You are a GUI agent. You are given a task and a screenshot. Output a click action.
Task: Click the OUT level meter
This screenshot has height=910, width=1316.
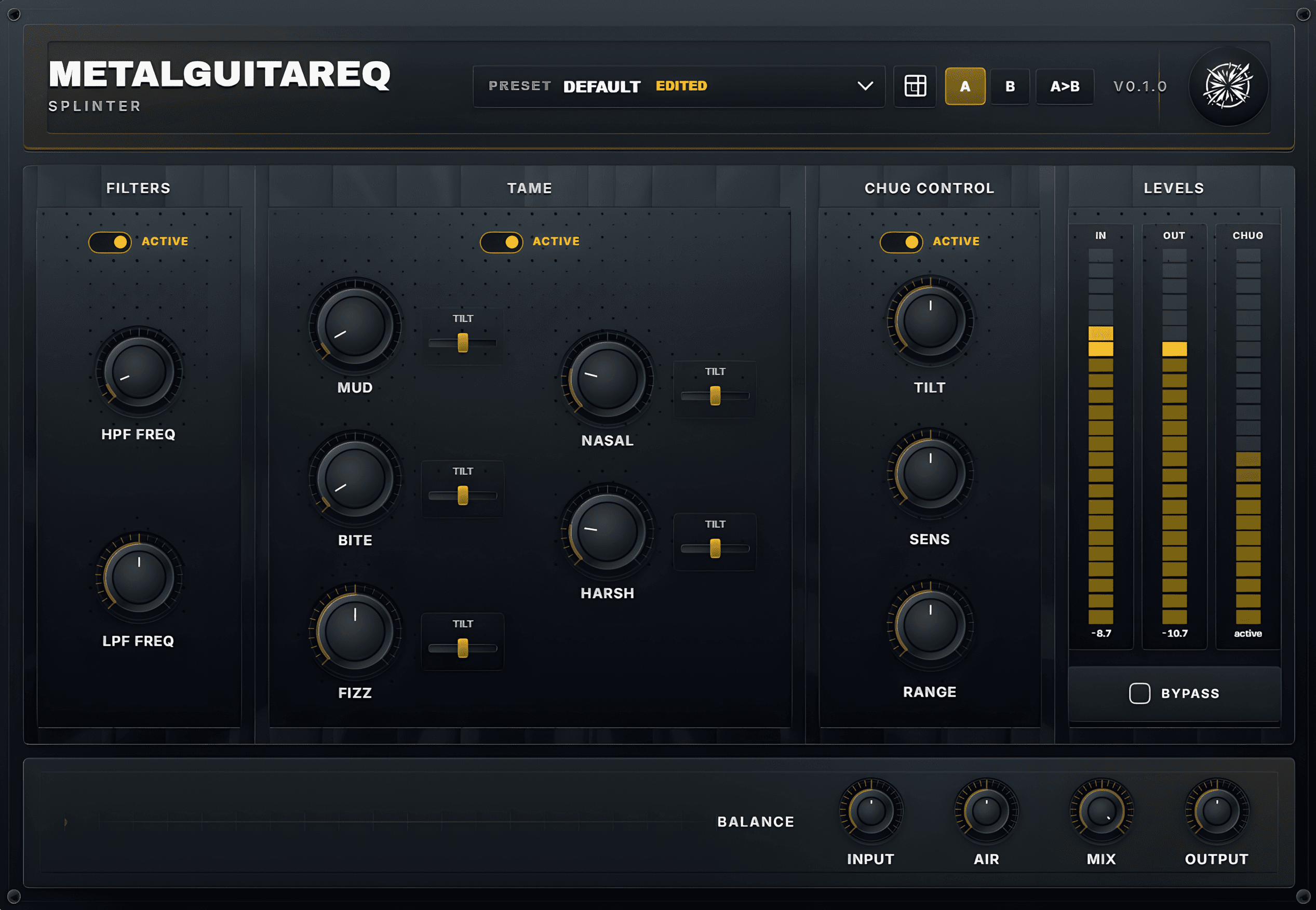point(1174,436)
